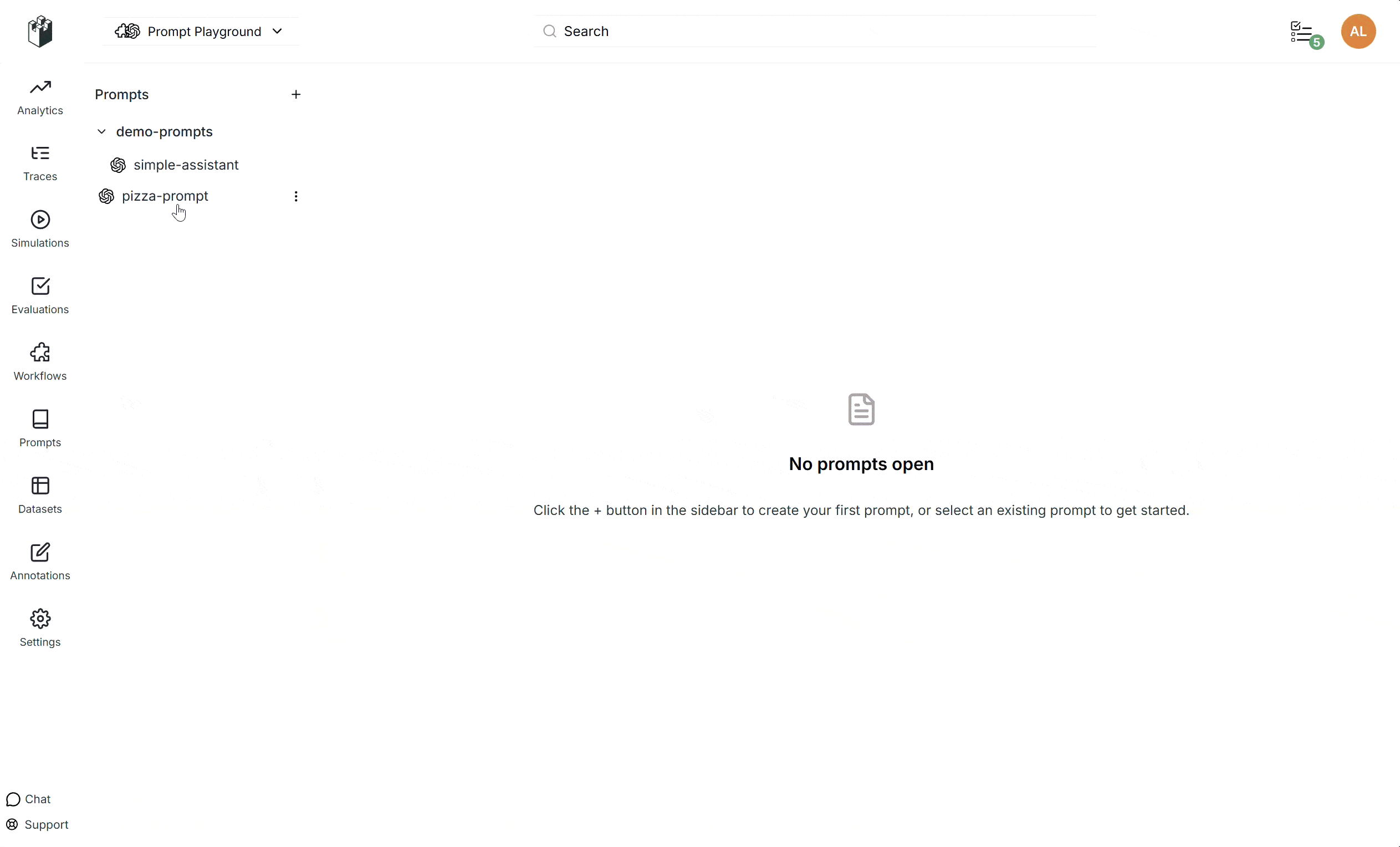Open the Prompt Playground dropdown
Viewport: 1400px width, 847px height.
[x=201, y=31]
